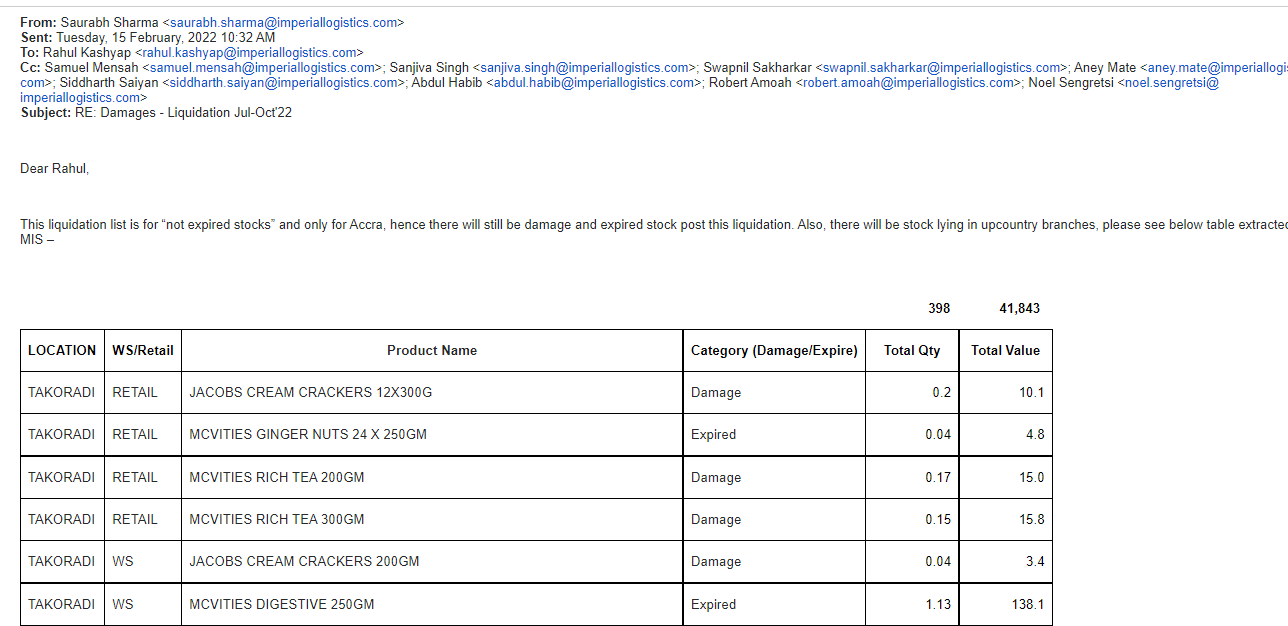
Task: Click rahul.kashyap@imperiallogistics.com recipient link
Action: [x=249, y=52]
